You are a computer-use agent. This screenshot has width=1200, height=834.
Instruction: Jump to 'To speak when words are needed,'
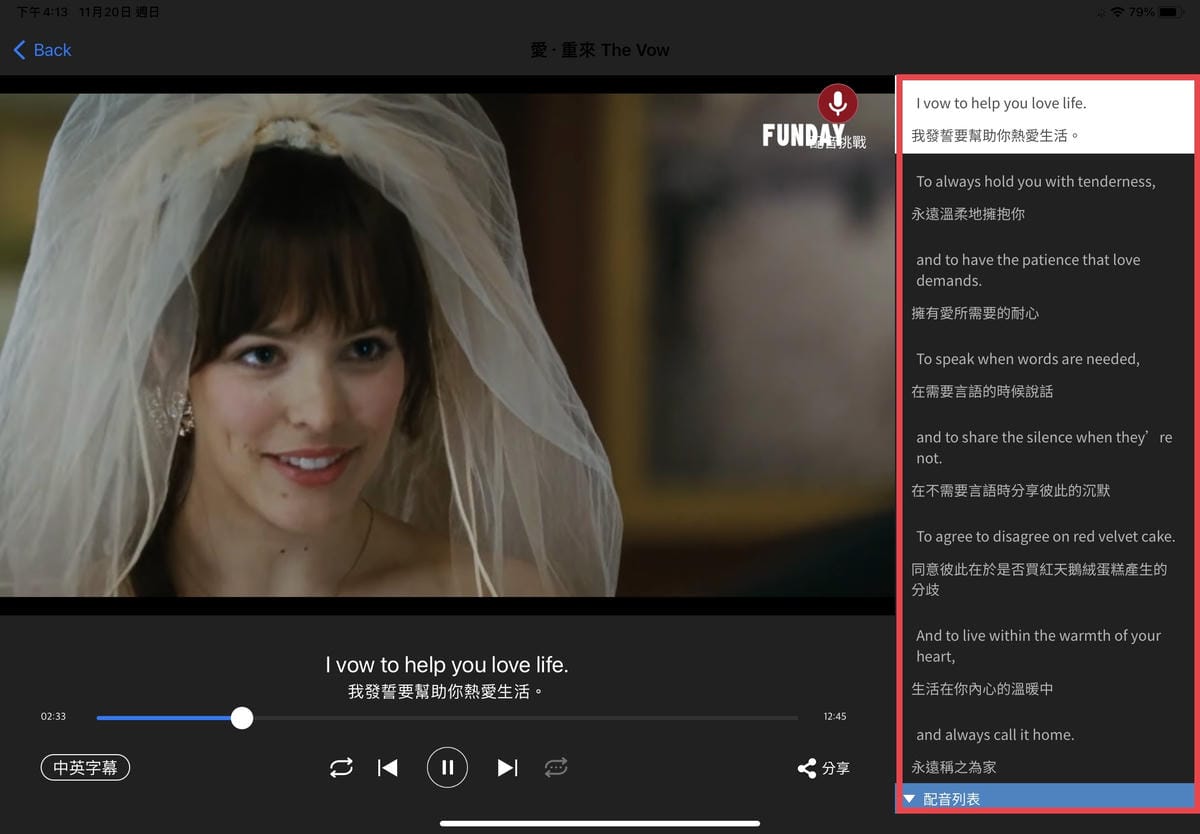(1027, 359)
